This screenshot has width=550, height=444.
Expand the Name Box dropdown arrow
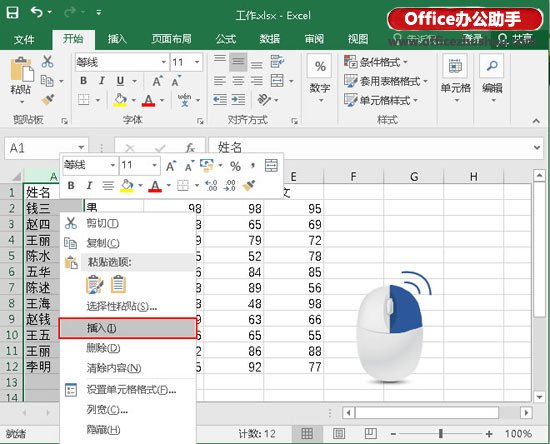tap(81, 147)
